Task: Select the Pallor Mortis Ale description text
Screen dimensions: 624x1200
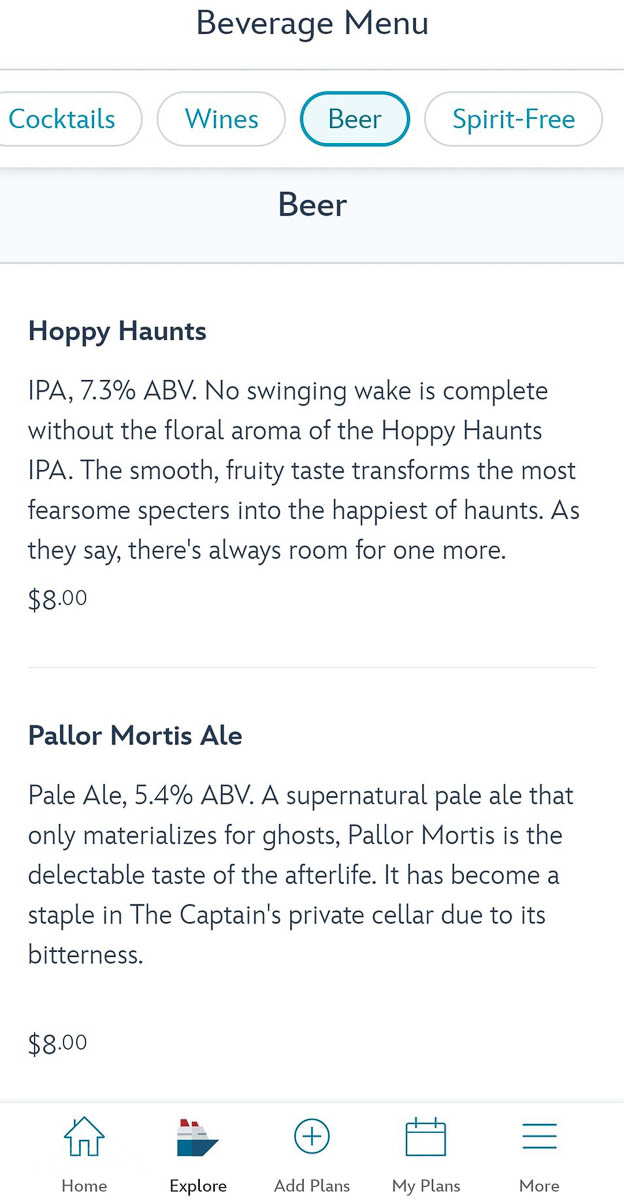Action: pos(301,875)
